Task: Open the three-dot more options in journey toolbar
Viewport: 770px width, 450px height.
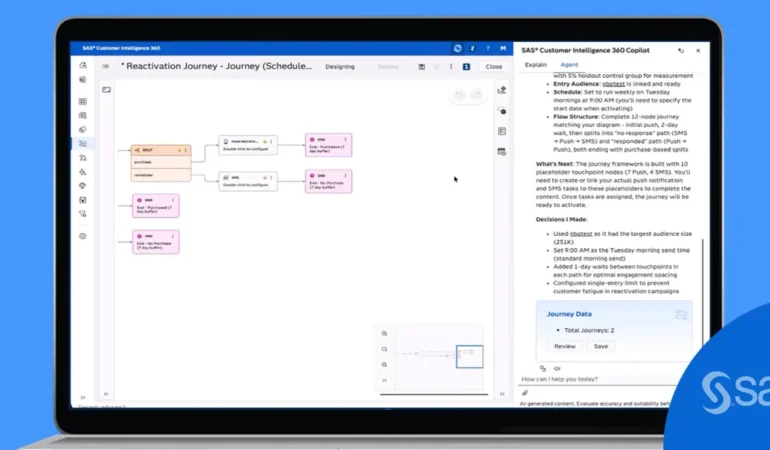Action: coord(451,66)
